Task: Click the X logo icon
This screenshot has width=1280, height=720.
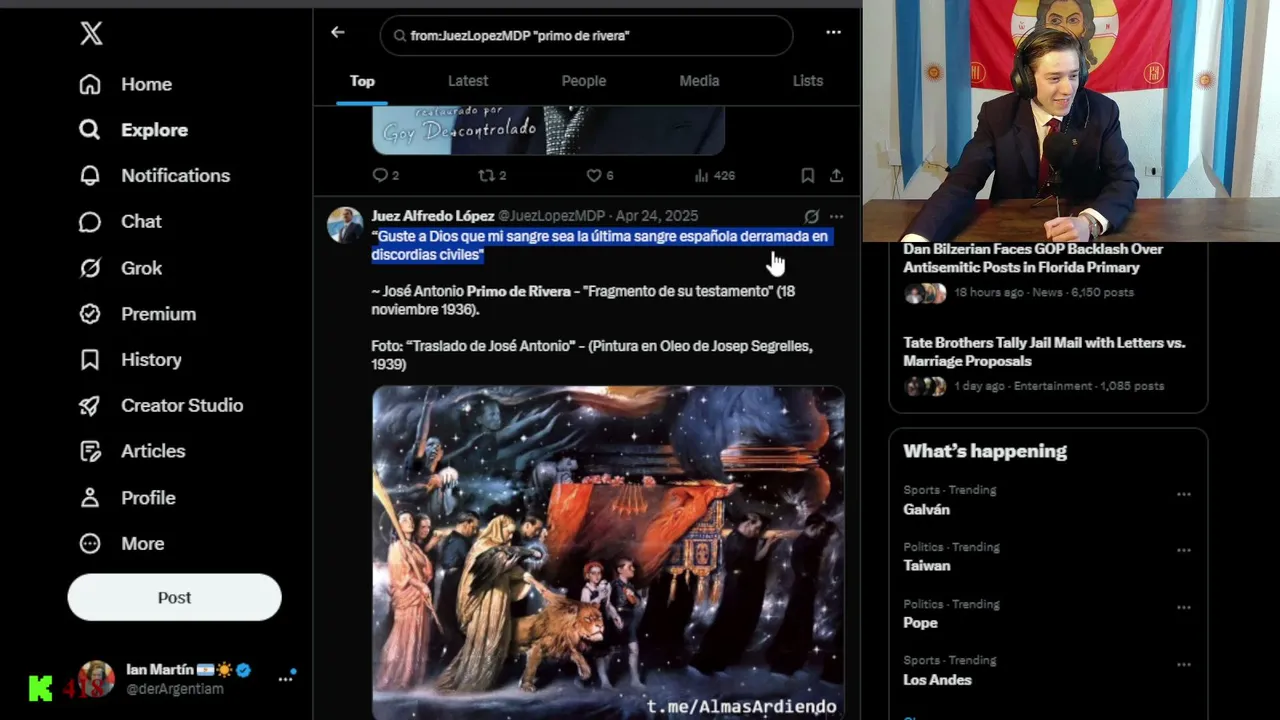Action: pos(91,34)
